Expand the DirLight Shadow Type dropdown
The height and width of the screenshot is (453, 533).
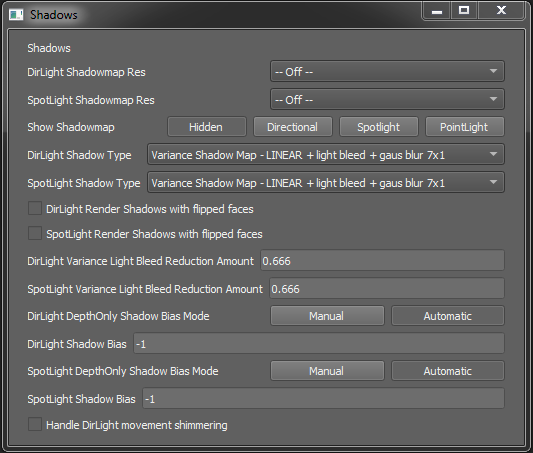[326, 155]
